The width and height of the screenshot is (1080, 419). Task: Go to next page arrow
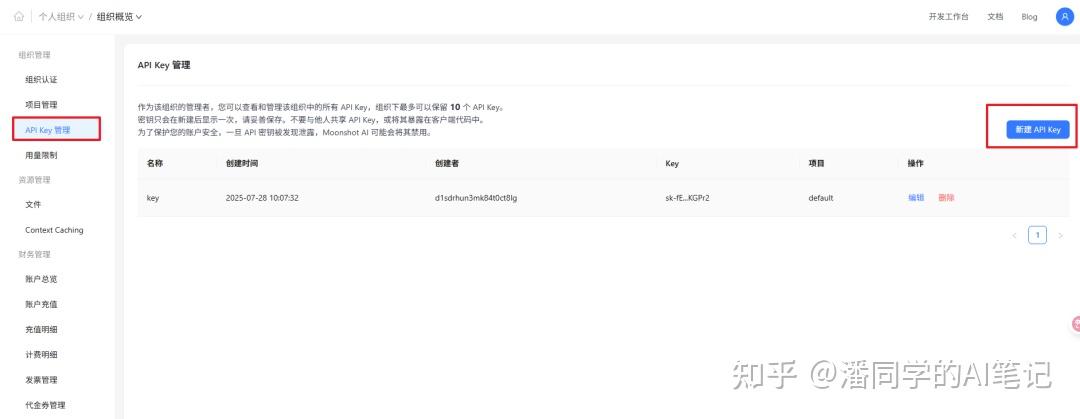point(1060,236)
